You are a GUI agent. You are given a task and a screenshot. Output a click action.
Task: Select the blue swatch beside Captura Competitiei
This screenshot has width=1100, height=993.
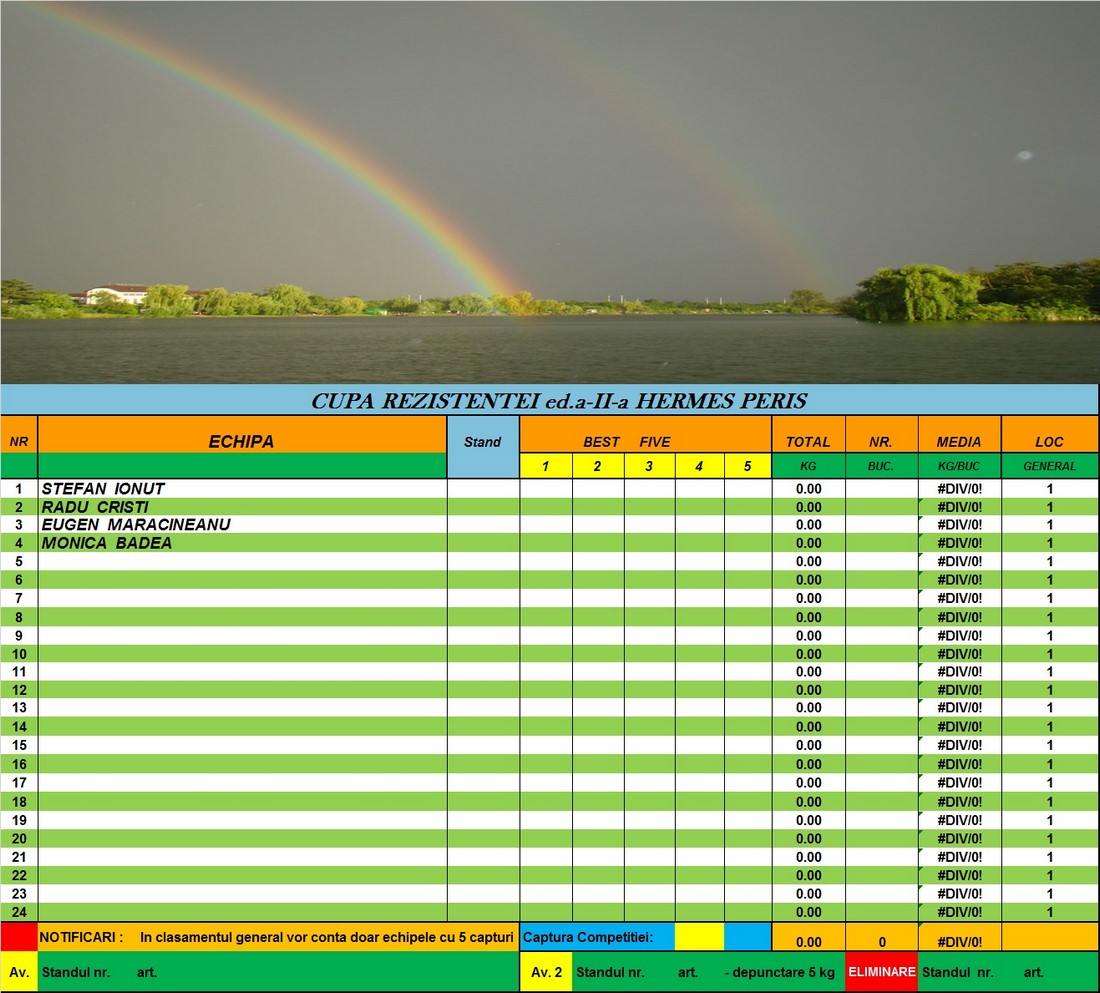click(747, 937)
